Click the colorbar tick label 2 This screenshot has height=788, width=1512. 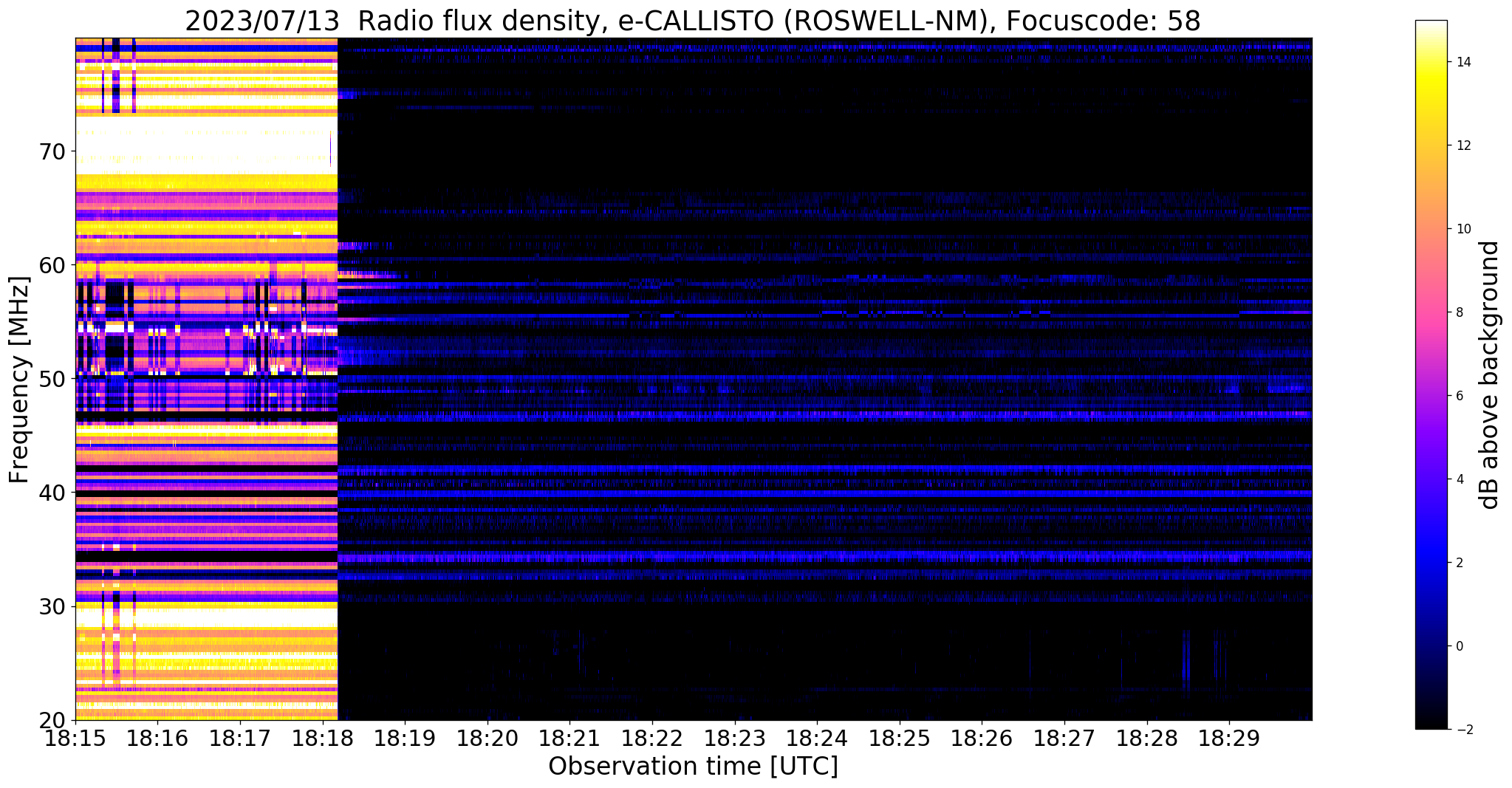[1459, 563]
